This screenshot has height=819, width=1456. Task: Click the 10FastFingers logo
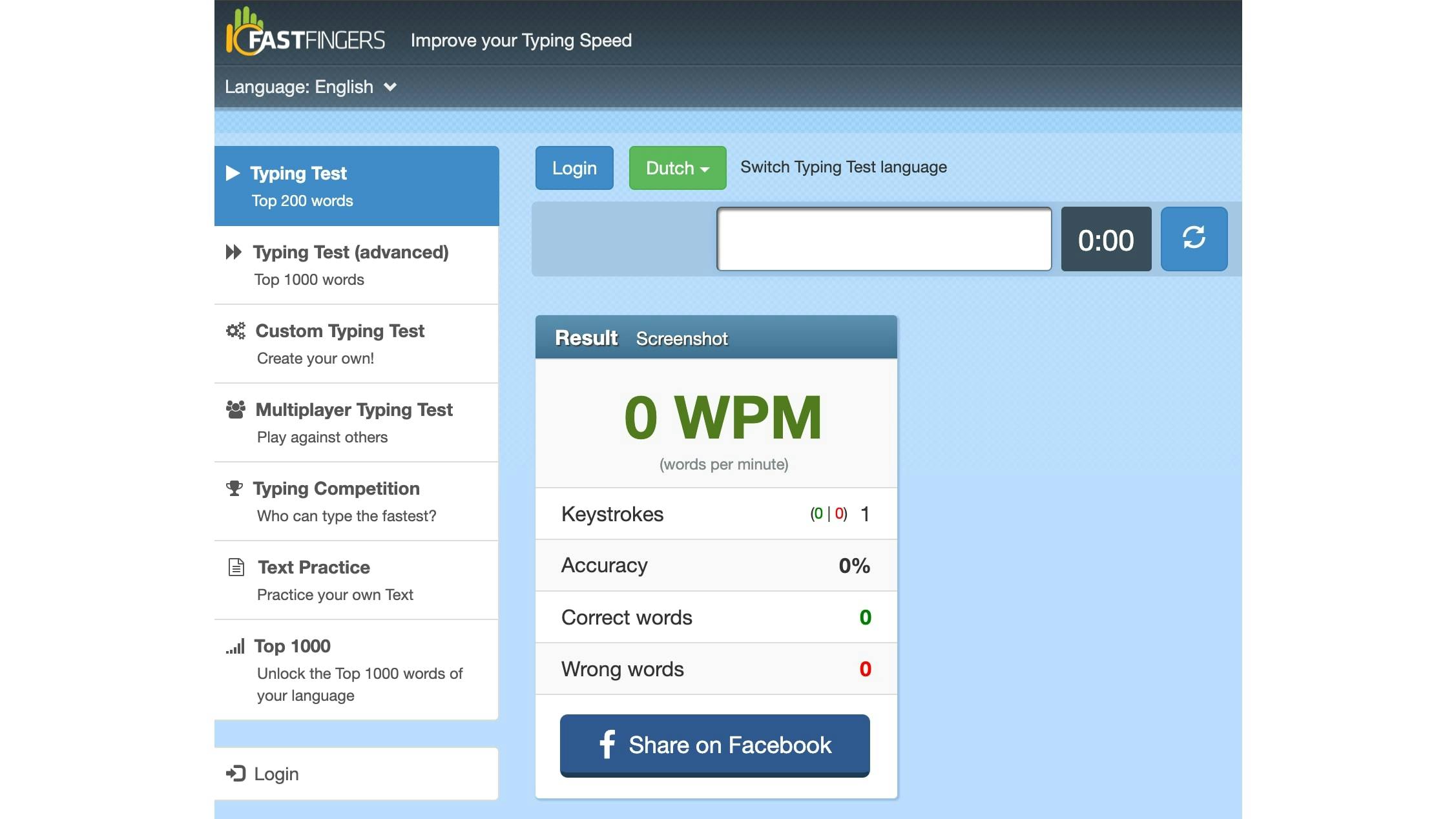pyautogui.click(x=305, y=34)
